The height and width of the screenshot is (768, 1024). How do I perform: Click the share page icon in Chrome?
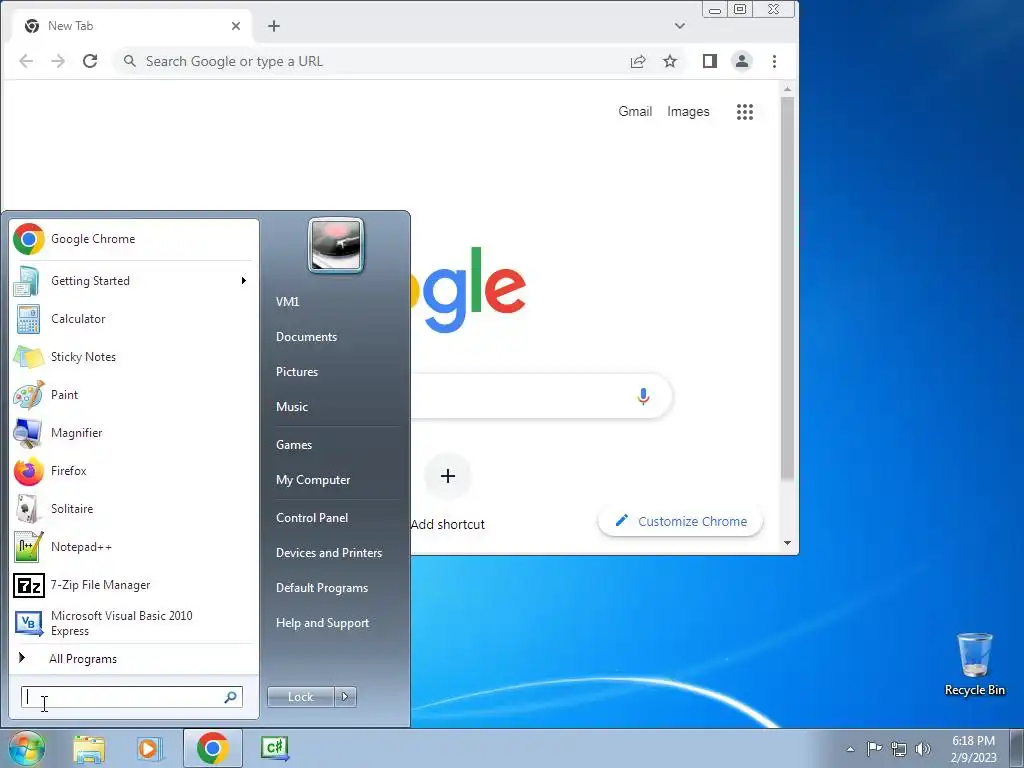pos(638,61)
